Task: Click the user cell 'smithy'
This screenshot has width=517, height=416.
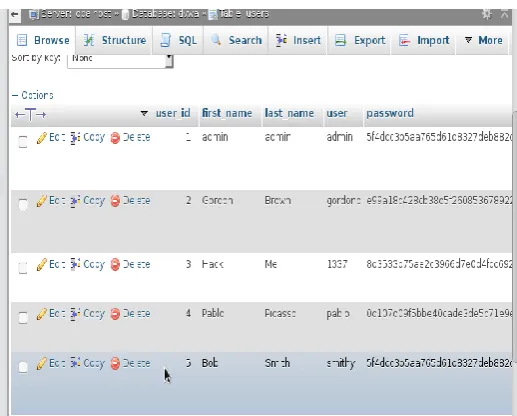Action: pyautogui.click(x=341, y=363)
